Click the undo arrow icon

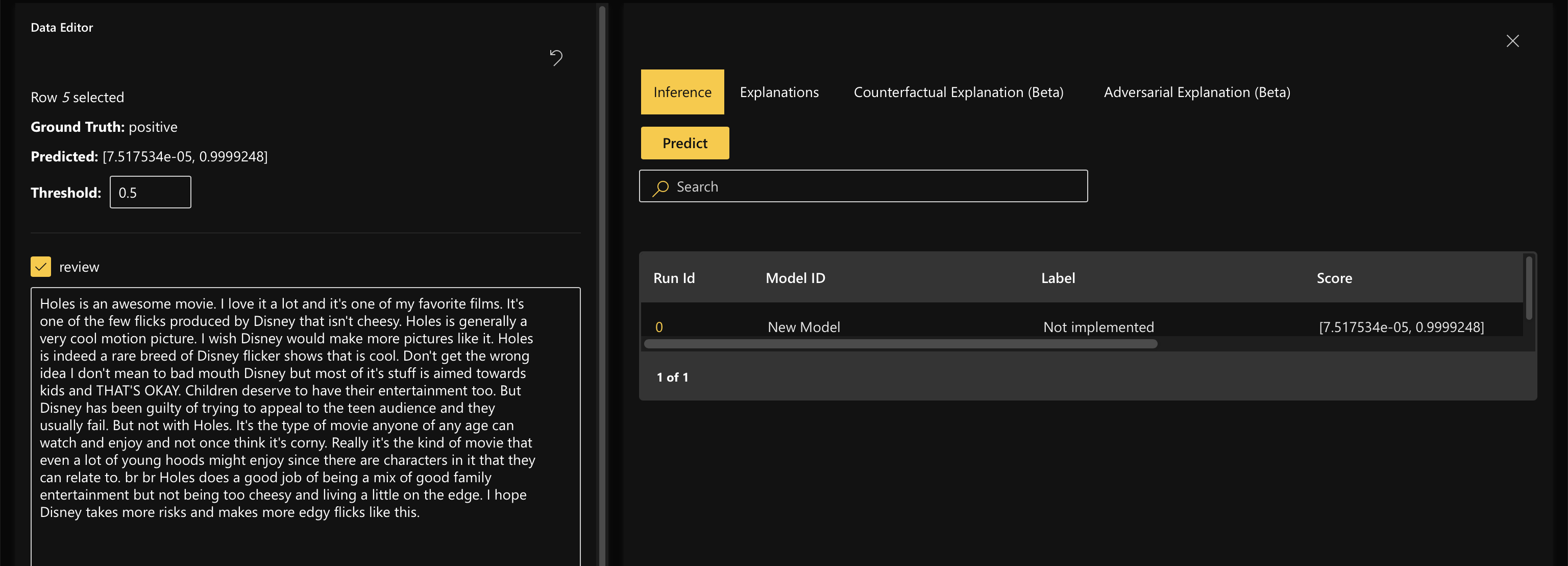click(556, 57)
